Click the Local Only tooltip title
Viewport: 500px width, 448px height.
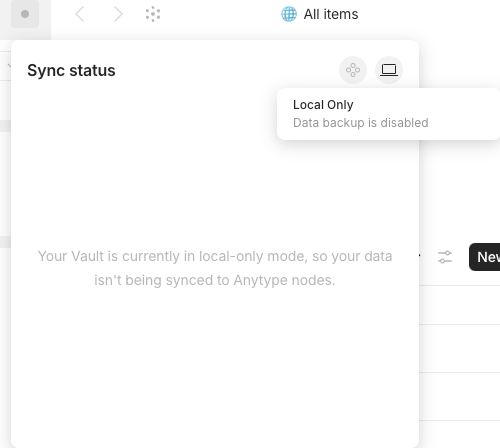(323, 105)
